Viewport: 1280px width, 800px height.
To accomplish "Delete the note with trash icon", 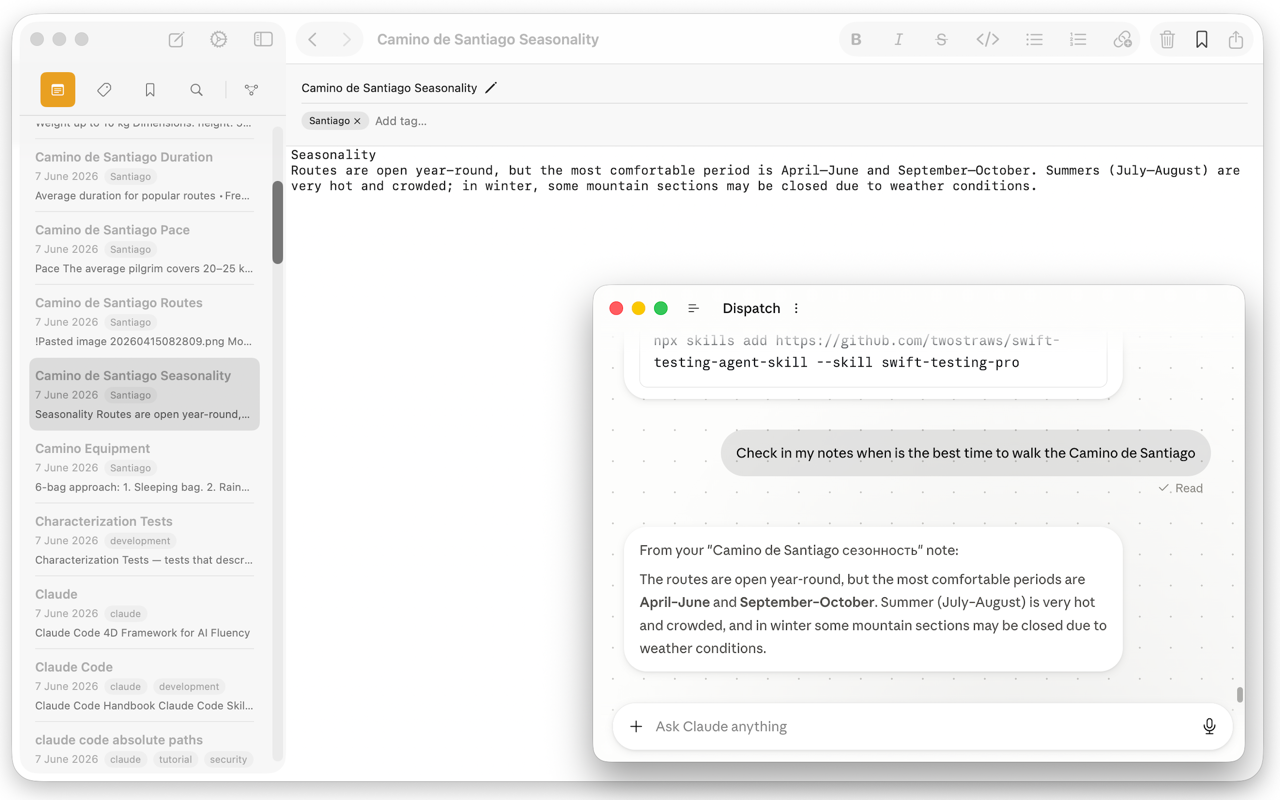I will (x=1167, y=40).
